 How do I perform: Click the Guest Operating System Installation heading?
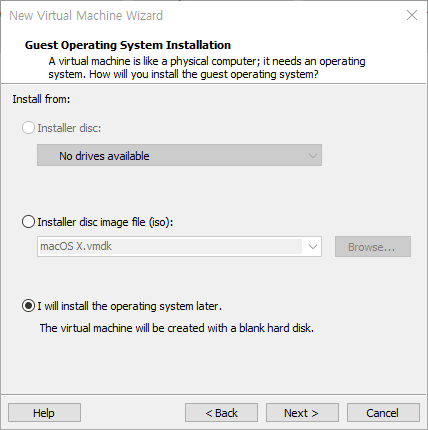[128, 45]
